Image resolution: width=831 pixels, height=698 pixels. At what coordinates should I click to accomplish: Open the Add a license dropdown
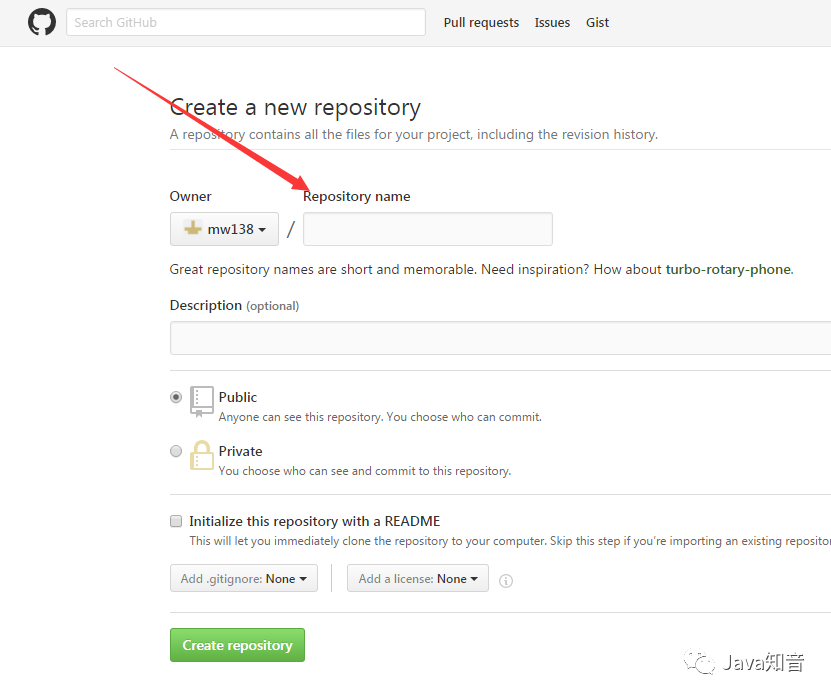tap(418, 578)
